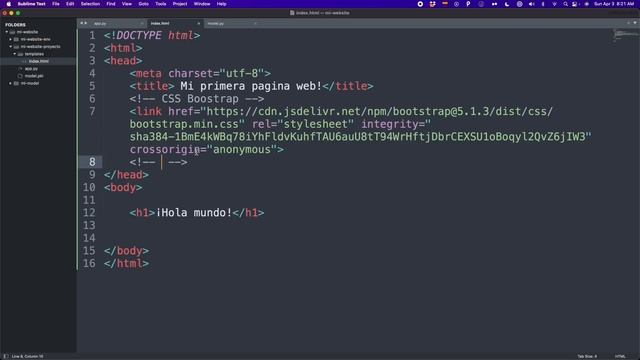Screen dimensions: 640x360
Task: Click the Line 8, Column status text
Action: (x=27, y=356)
